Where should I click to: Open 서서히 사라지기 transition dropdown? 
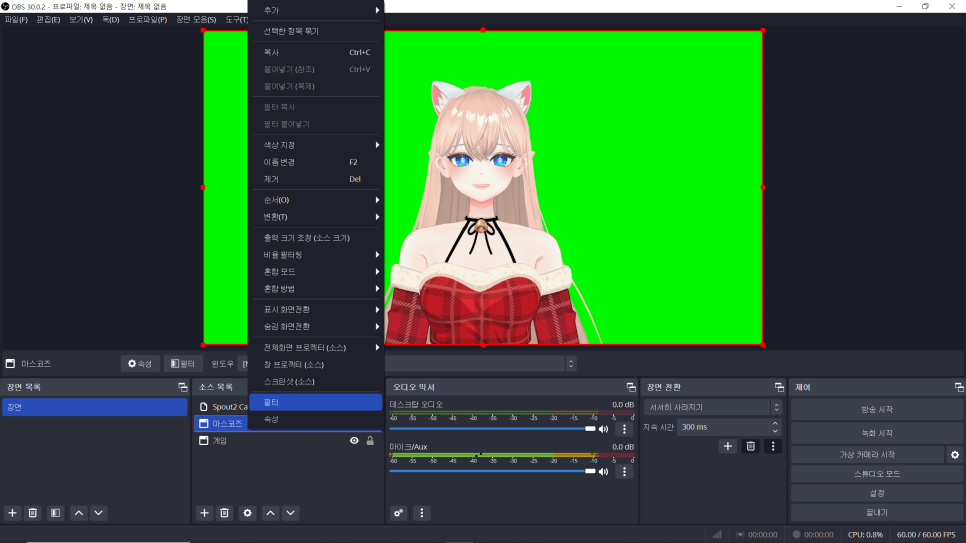(713, 407)
